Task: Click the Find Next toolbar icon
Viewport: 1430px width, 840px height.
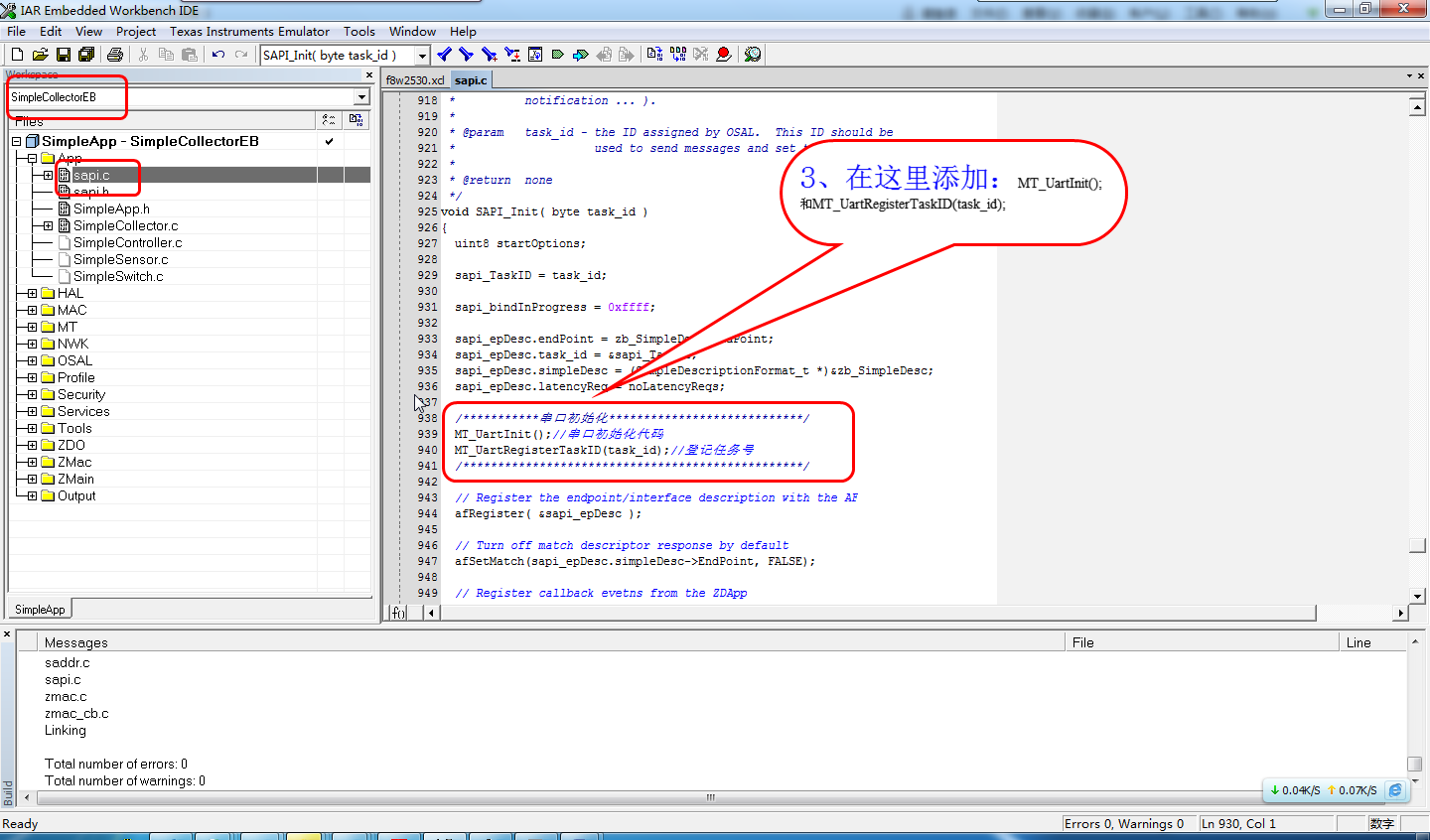Action: [x=466, y=55]
